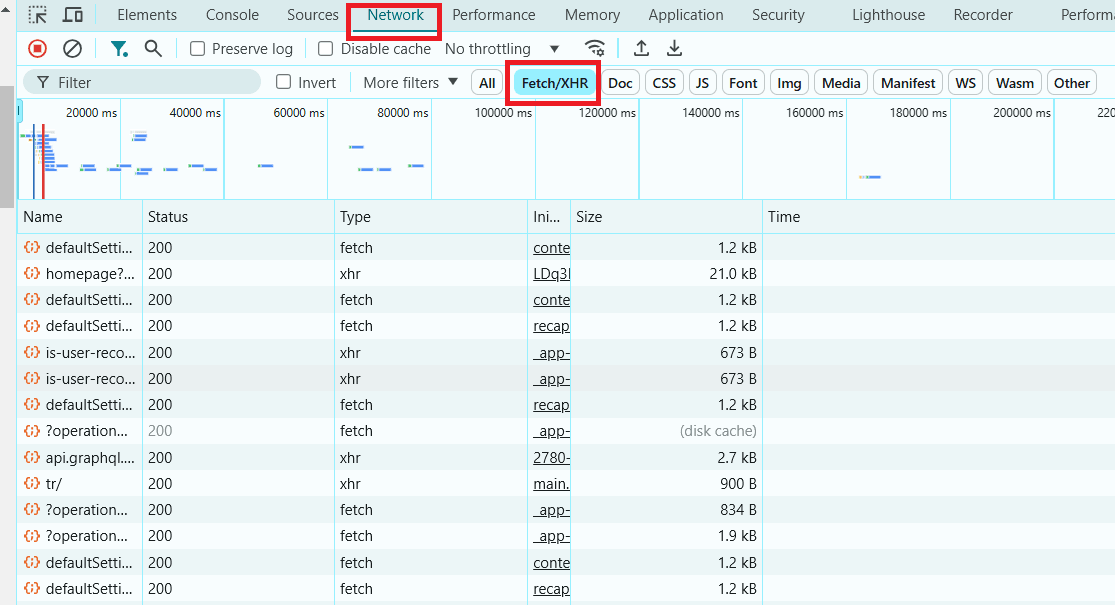Select the homepage? request row
This screenshot has height=605, width=1115.
[x=566, y=274]
